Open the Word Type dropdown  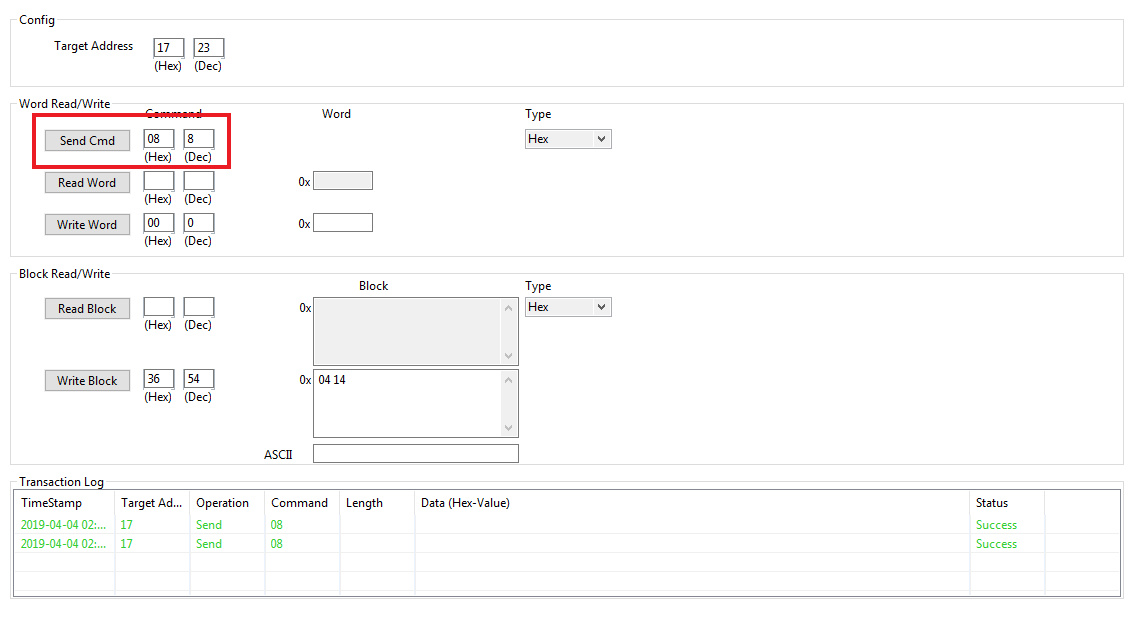tap(568, 139)
